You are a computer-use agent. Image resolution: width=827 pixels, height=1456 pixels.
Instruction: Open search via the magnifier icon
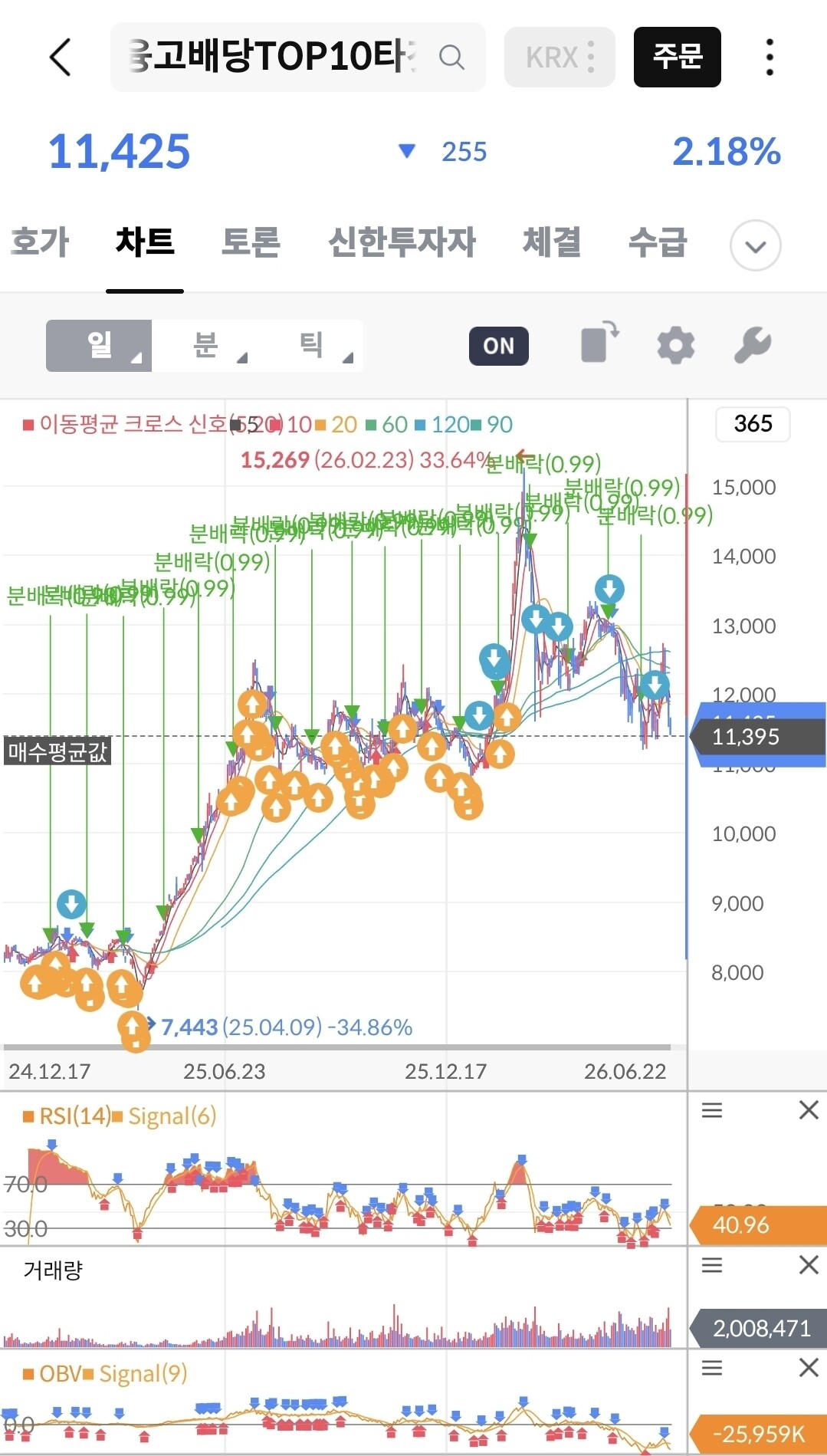click(451, 58)
